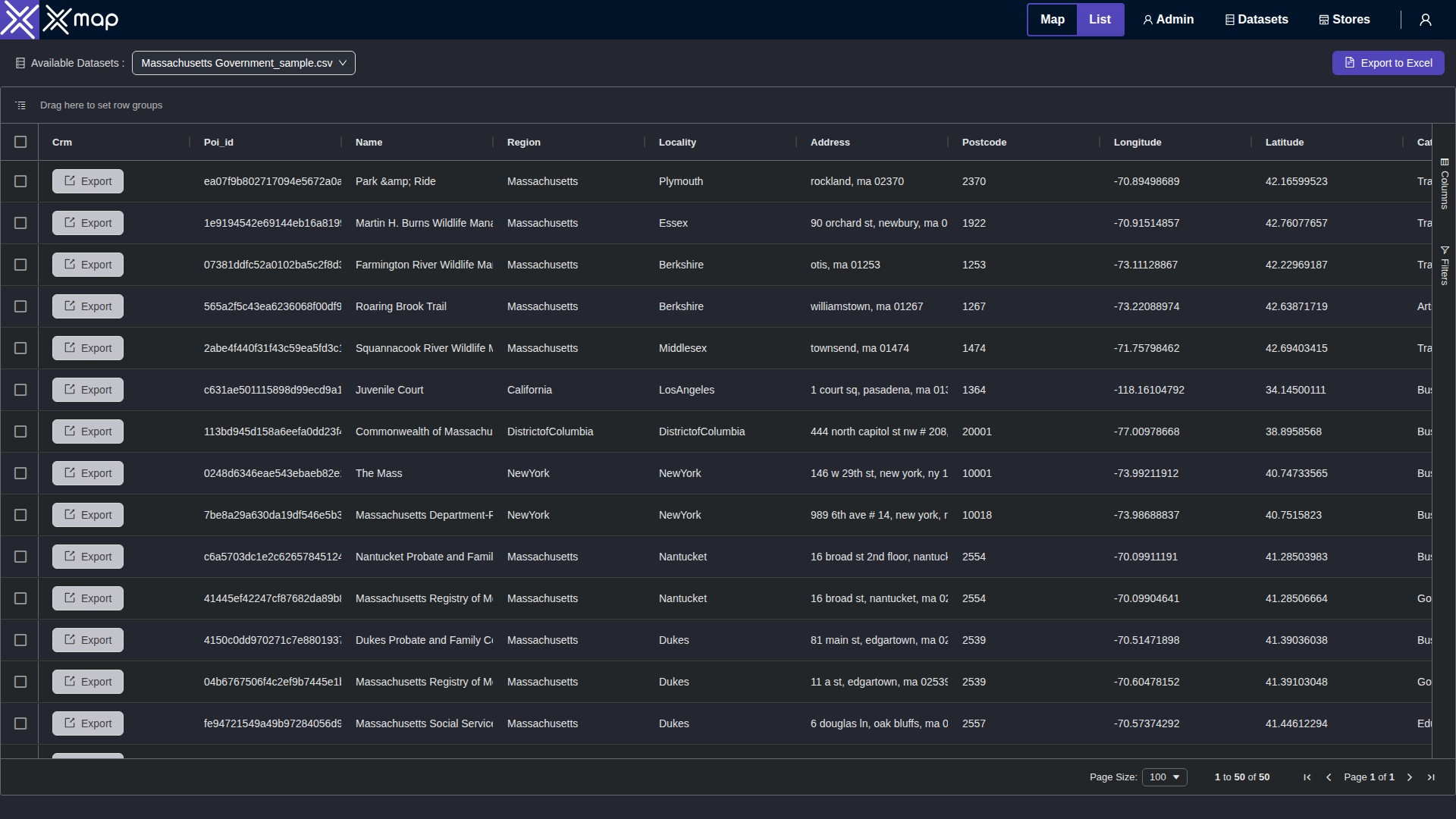Screen dimensions: 1456x819
Task: Toggle the select-all header checkbox
Action: click(20, 142)
